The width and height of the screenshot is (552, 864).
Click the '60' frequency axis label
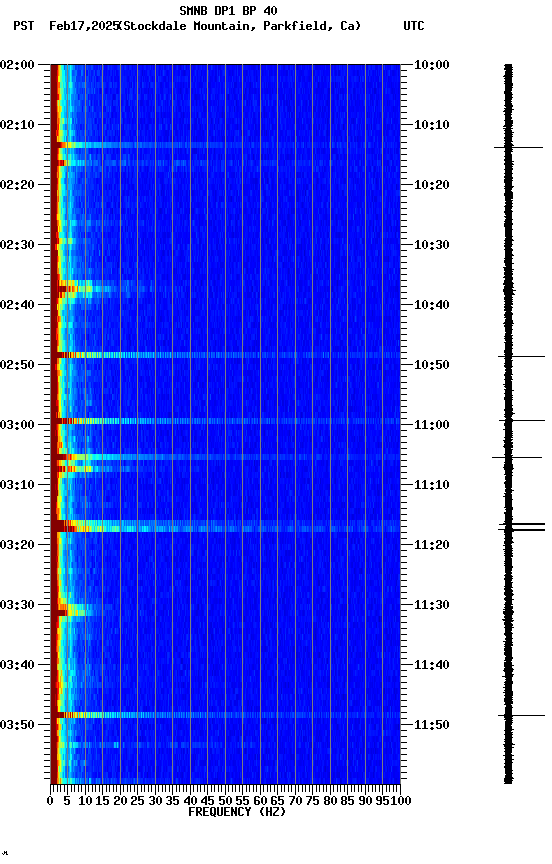[260, 801]
